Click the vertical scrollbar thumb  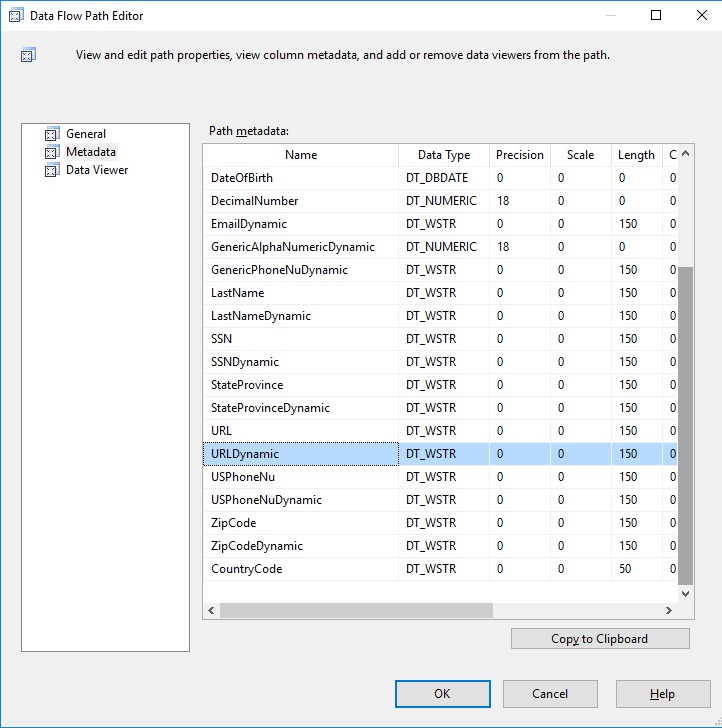[685, 426]
